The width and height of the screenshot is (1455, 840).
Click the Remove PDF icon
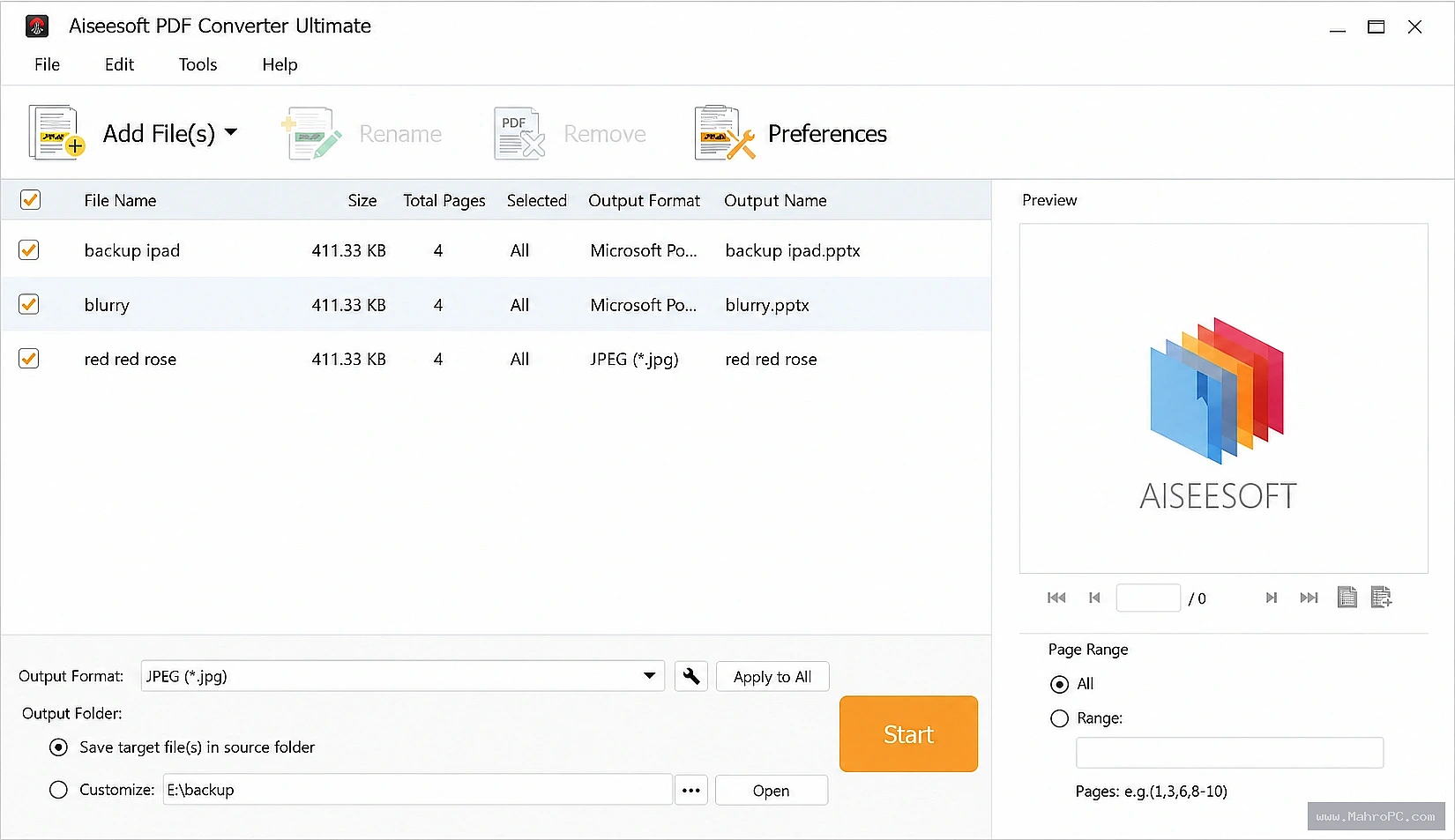pos(519,133)
